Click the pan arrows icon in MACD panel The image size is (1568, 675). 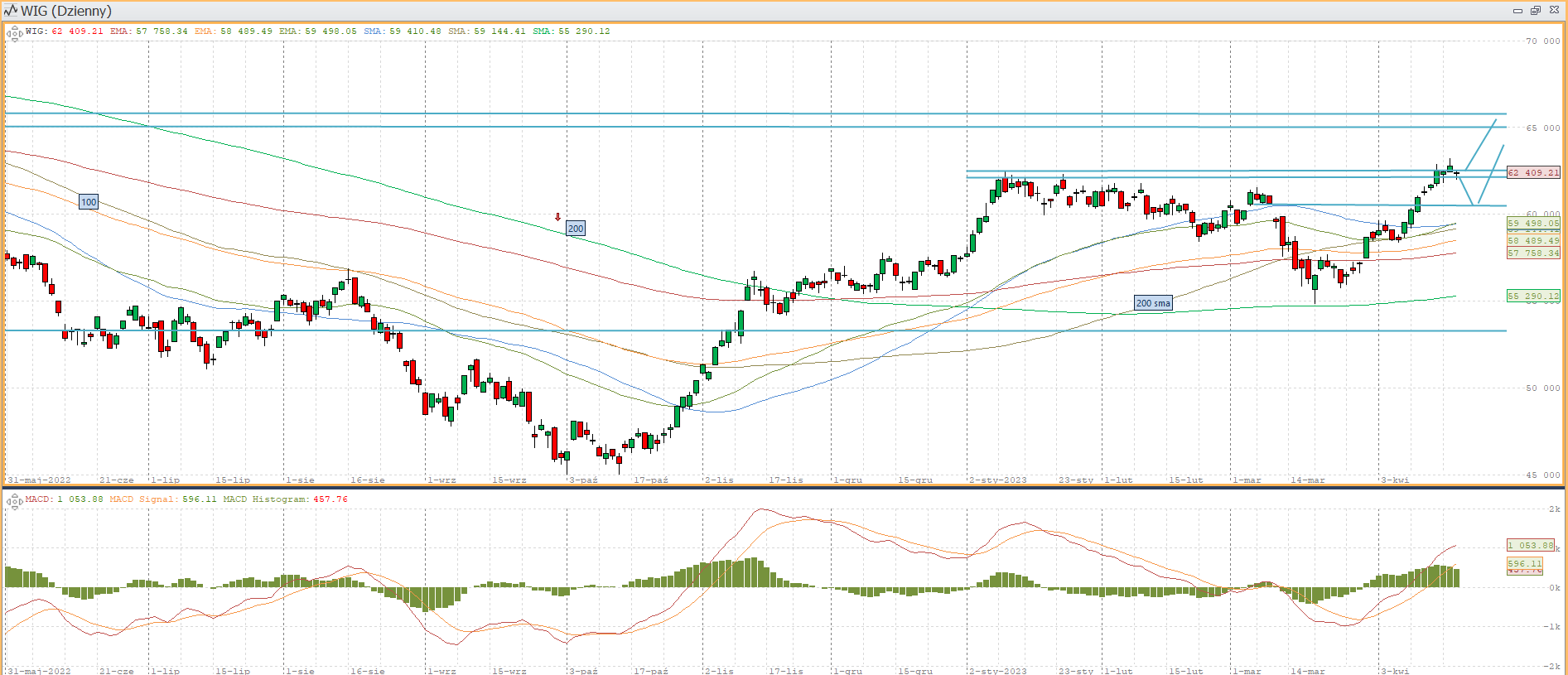14,502
